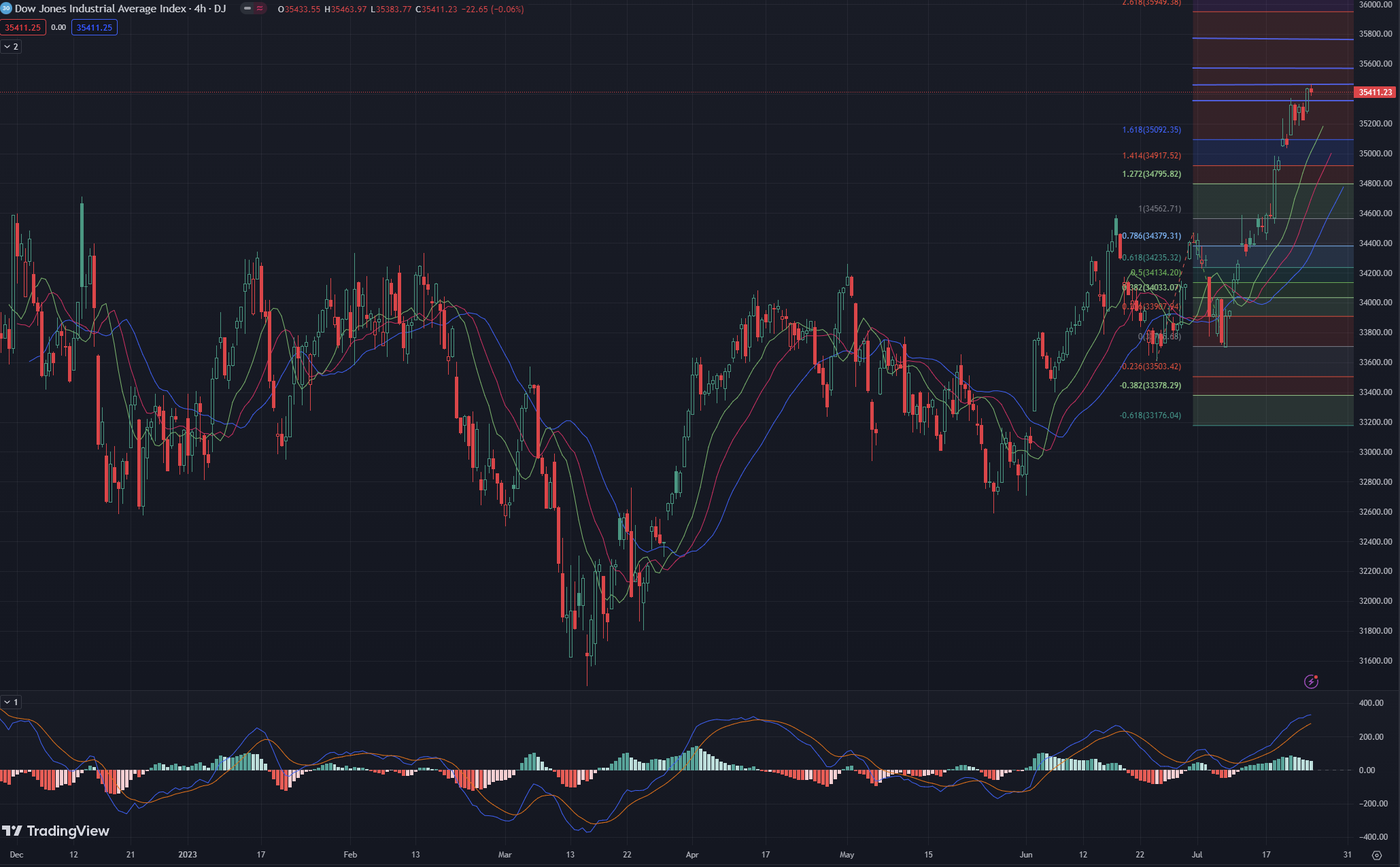Click the 32000.00 price scale label
This screenshot has height=867, width=1400.
(x=1375, y=601)
